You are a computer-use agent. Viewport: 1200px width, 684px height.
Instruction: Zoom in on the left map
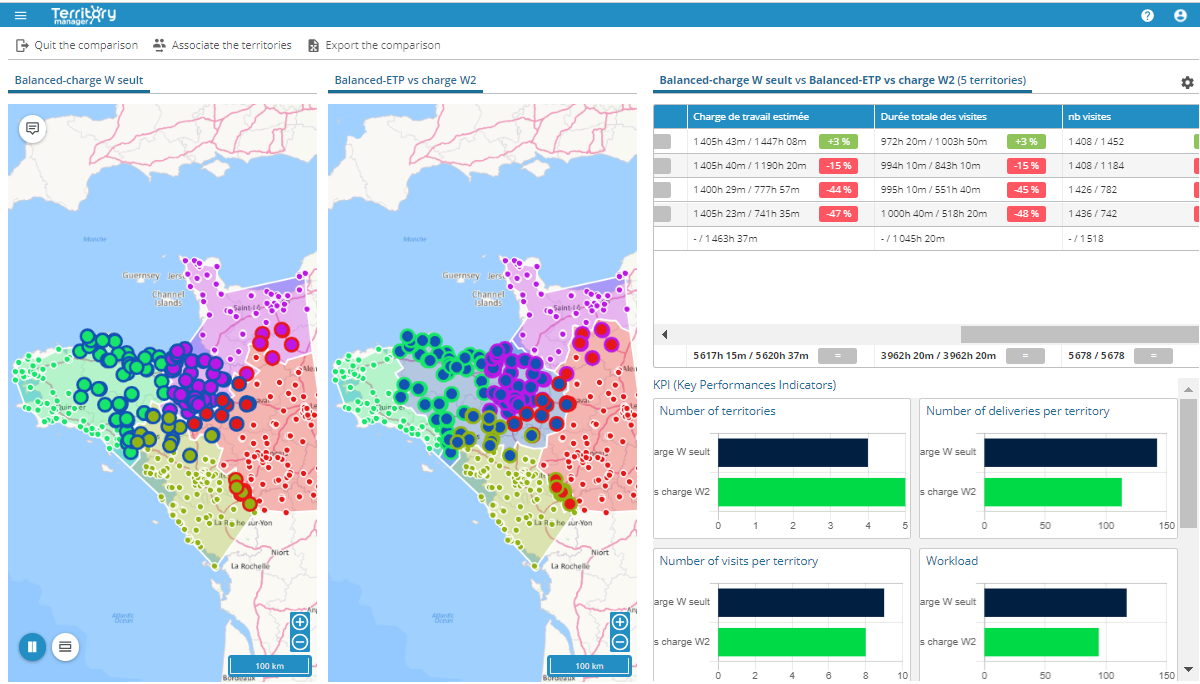click(x=300, y=622)
